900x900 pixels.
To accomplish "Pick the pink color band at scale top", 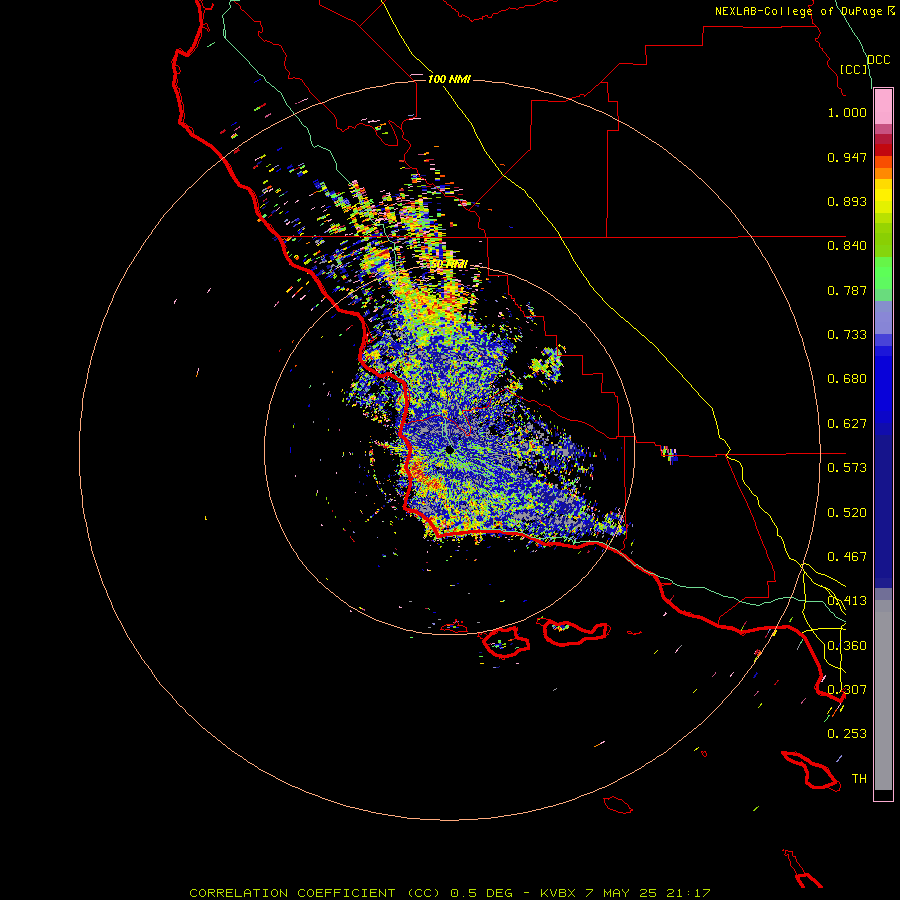I will [883, 107].
